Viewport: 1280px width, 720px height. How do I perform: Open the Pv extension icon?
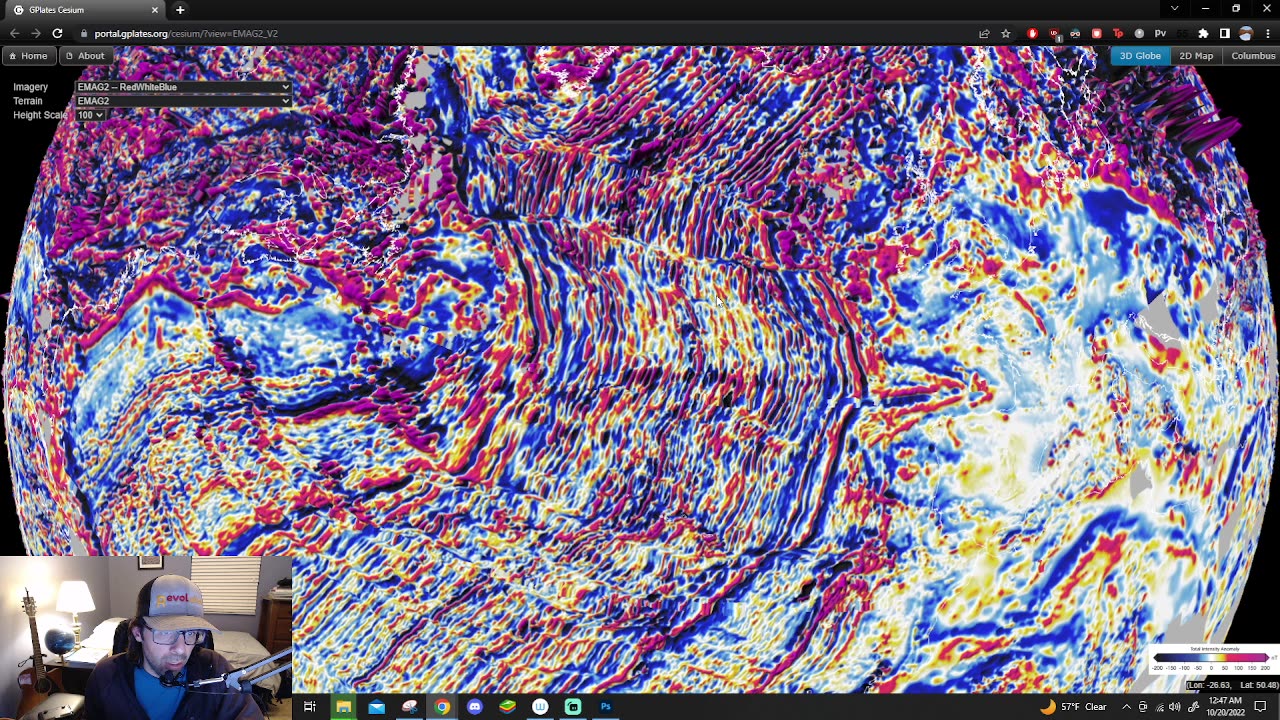(x=1160, y=34)
